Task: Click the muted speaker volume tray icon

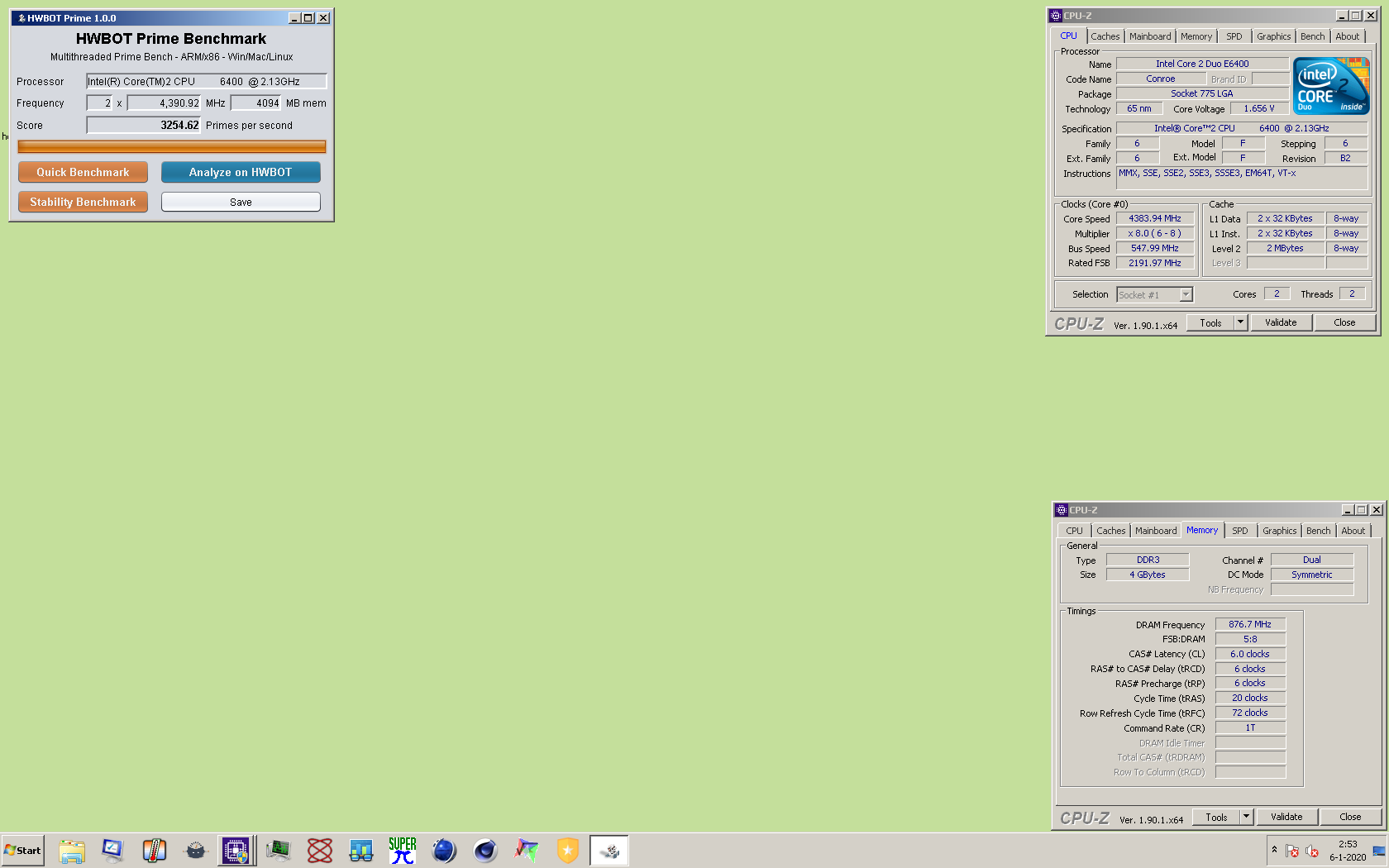Action: [x=1311, y=851]
